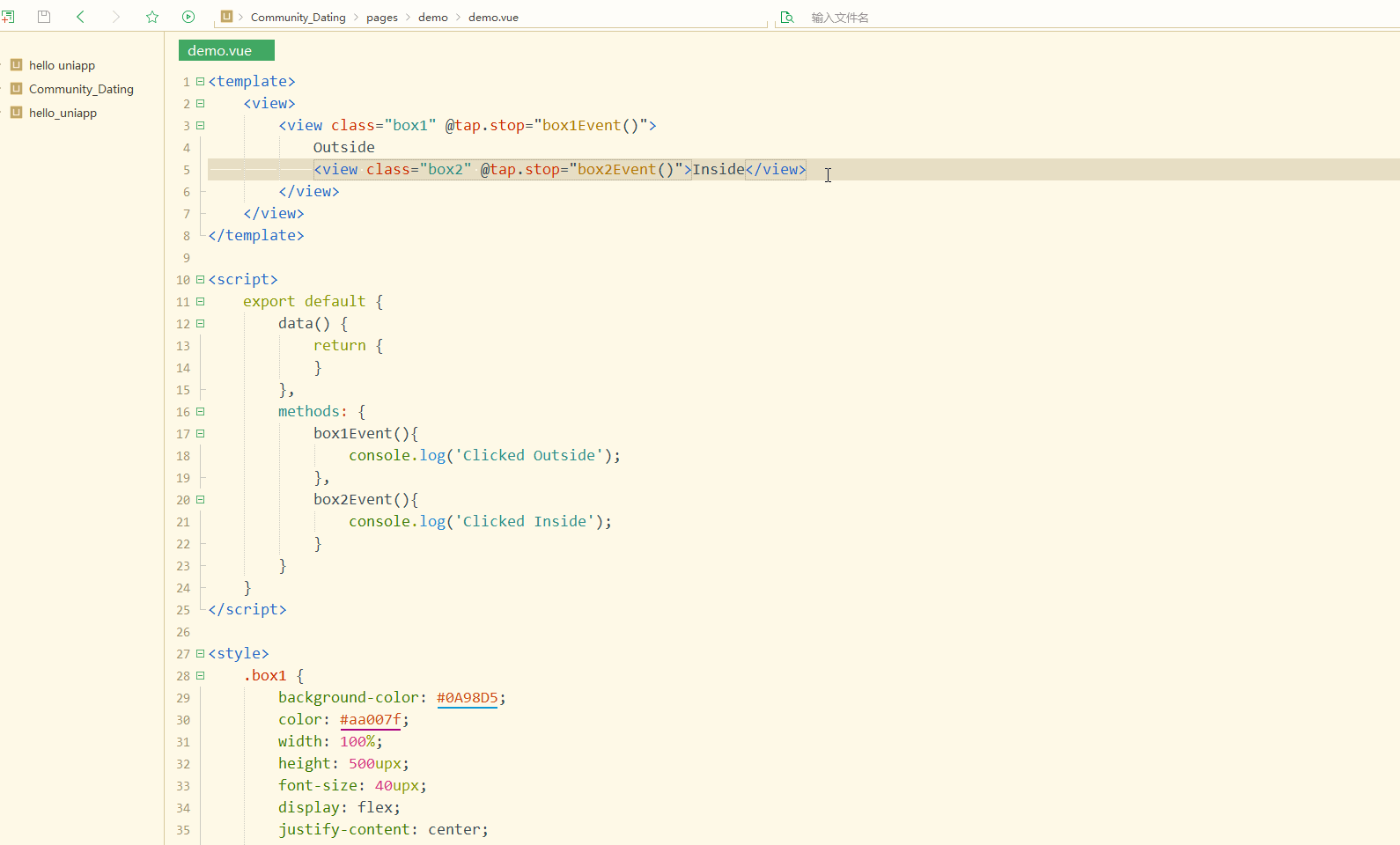
Task: Select the Community_Dating project in sidebar
Action: pyautogui.click(x=81, y=89)
